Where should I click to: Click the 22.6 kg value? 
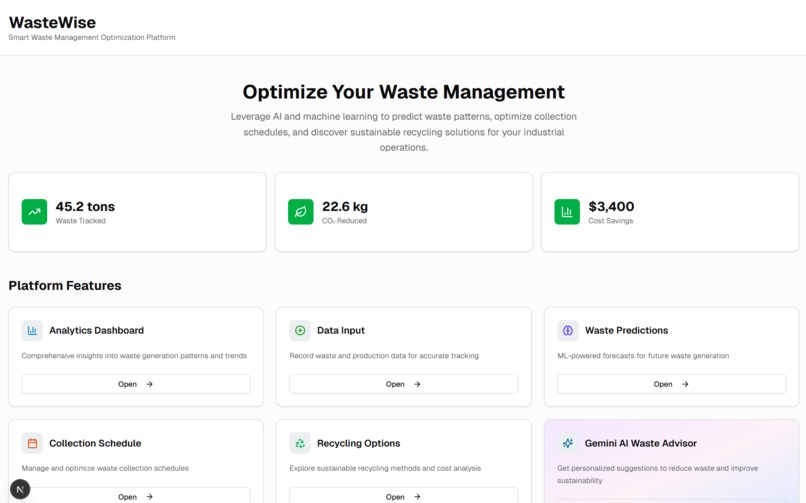[x=345, y=207]
